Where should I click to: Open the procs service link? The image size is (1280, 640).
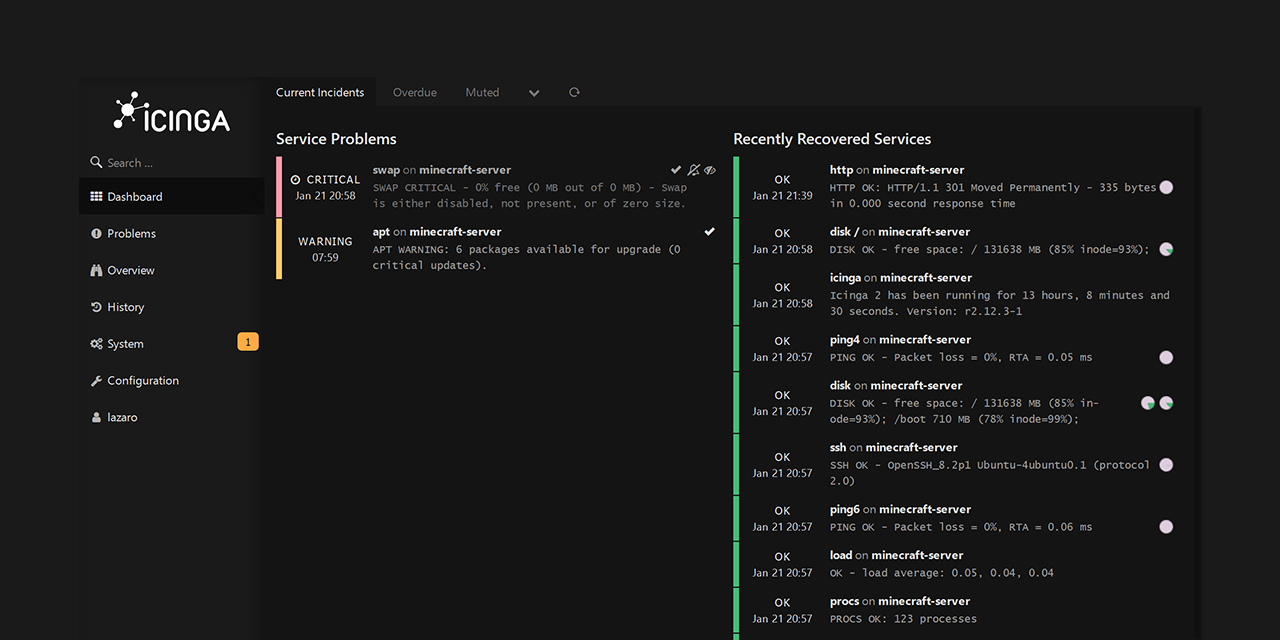point(845,602)
